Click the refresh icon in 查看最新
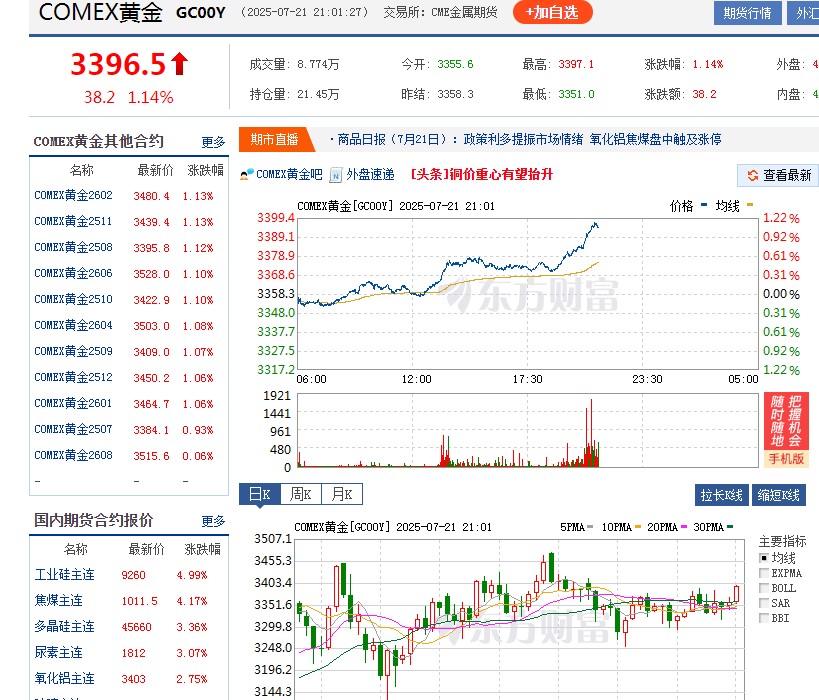The image size is (819, 700). (x=753, y=176)
